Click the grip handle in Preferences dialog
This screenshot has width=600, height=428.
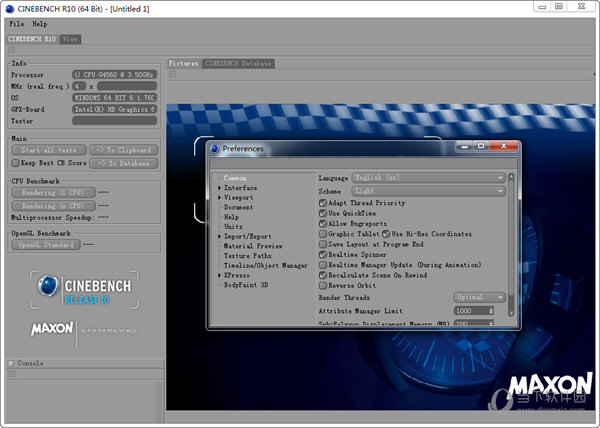(x=217, y=163)
